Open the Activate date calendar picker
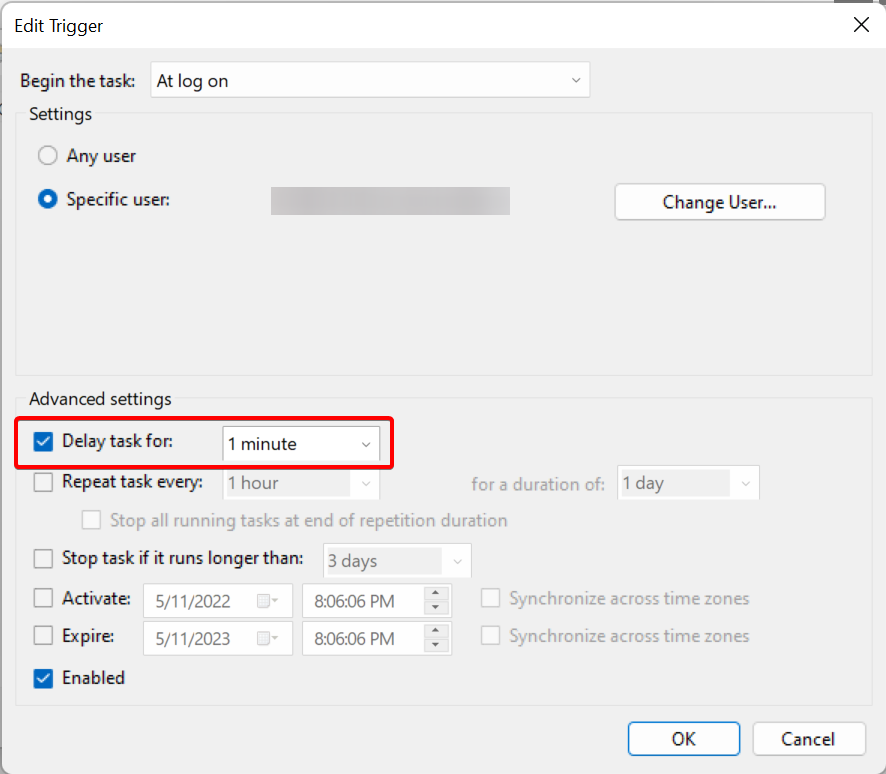The height and width of the screenshot is (774, 886). tap(269, 601)
